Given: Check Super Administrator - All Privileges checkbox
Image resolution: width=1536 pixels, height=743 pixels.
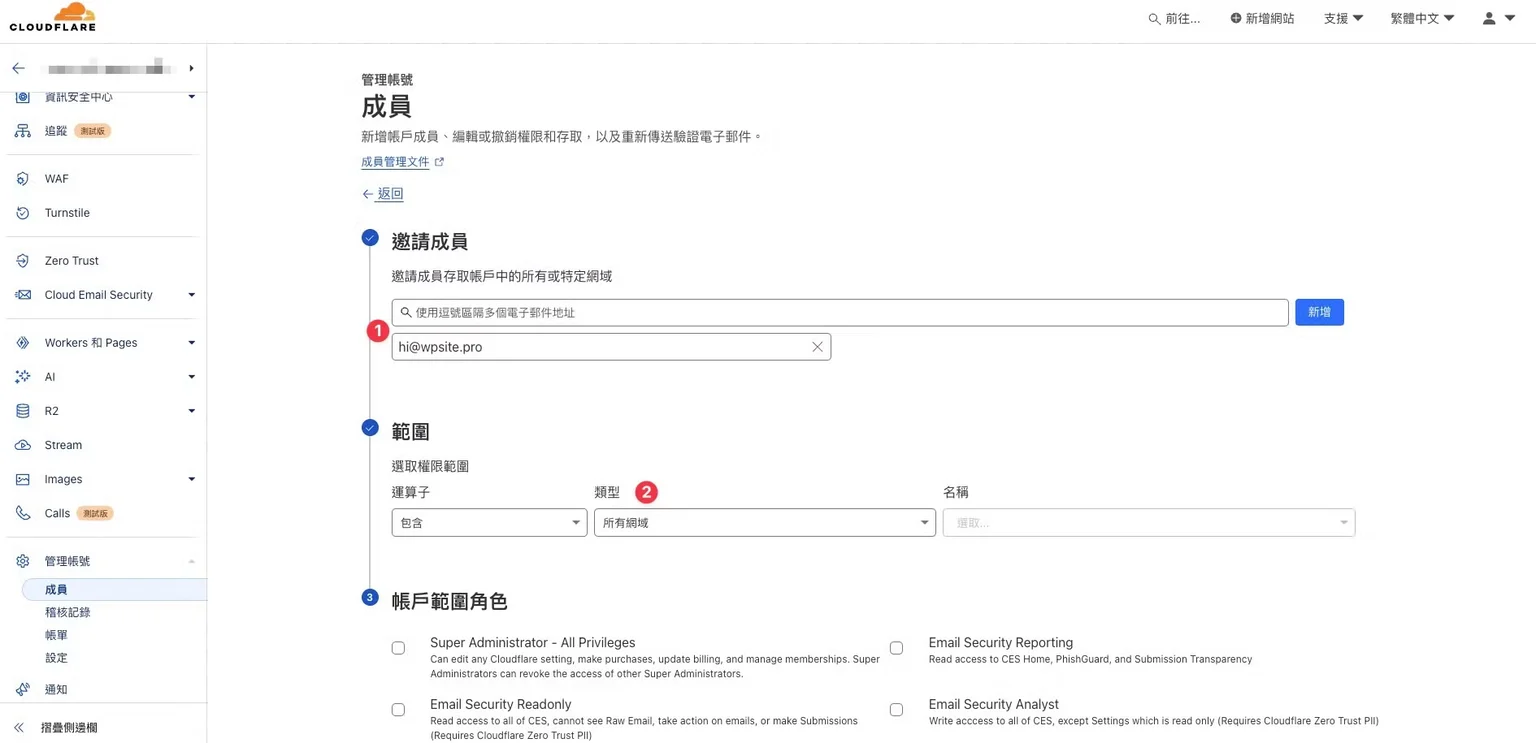Looking at the screenshot, I should (398, 648).
